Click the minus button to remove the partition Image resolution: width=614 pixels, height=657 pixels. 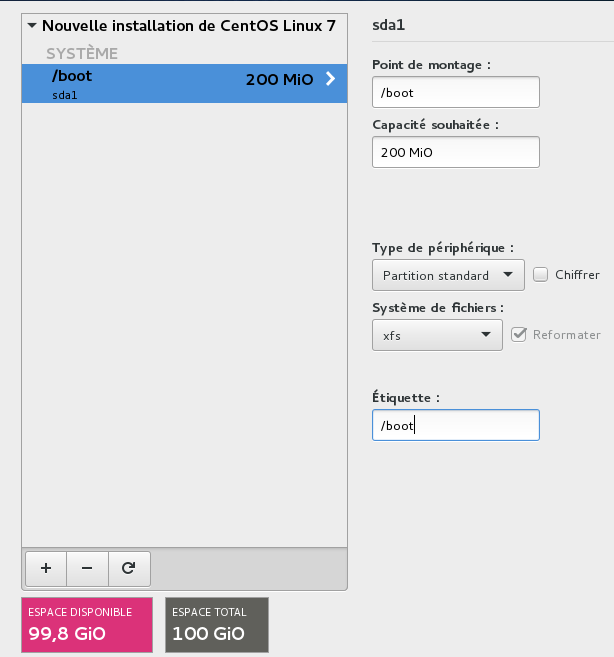click(87, 568)
